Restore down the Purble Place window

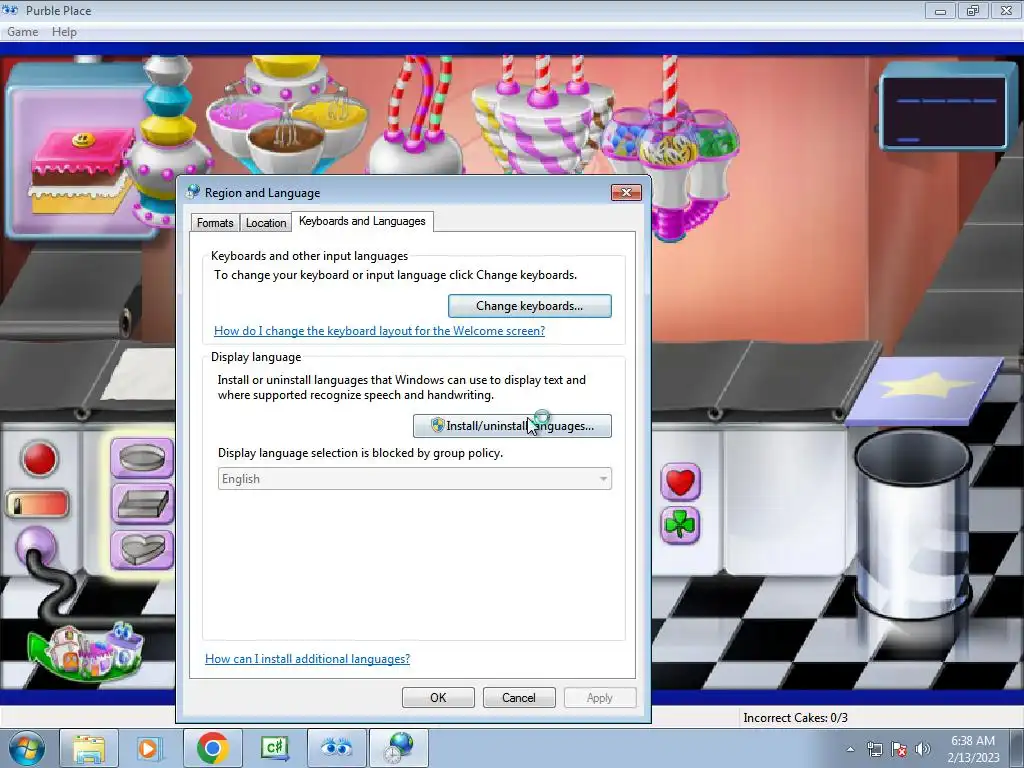973,10
